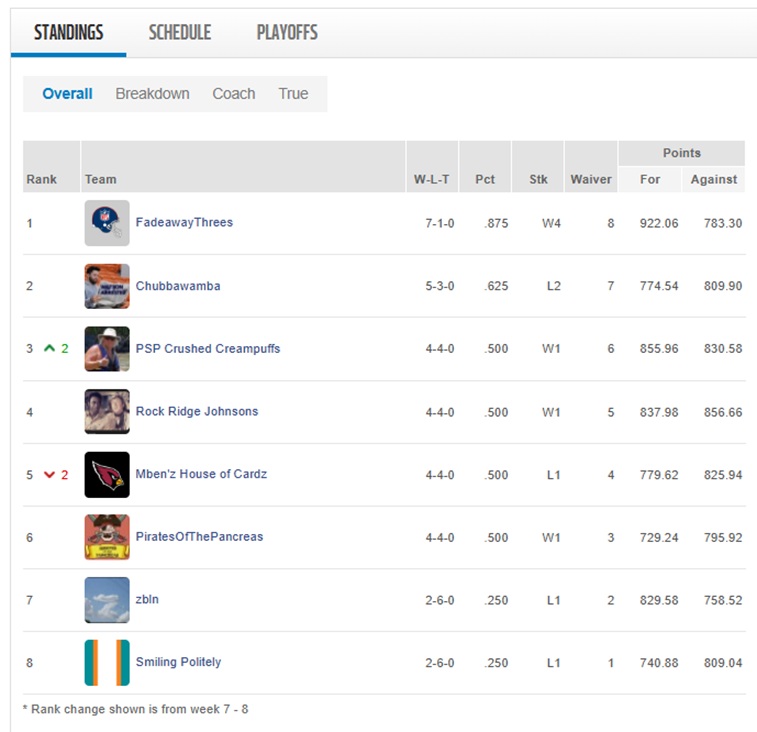Open FadeawayThrees team link
The image size is (757, 732).
point(184,222)
